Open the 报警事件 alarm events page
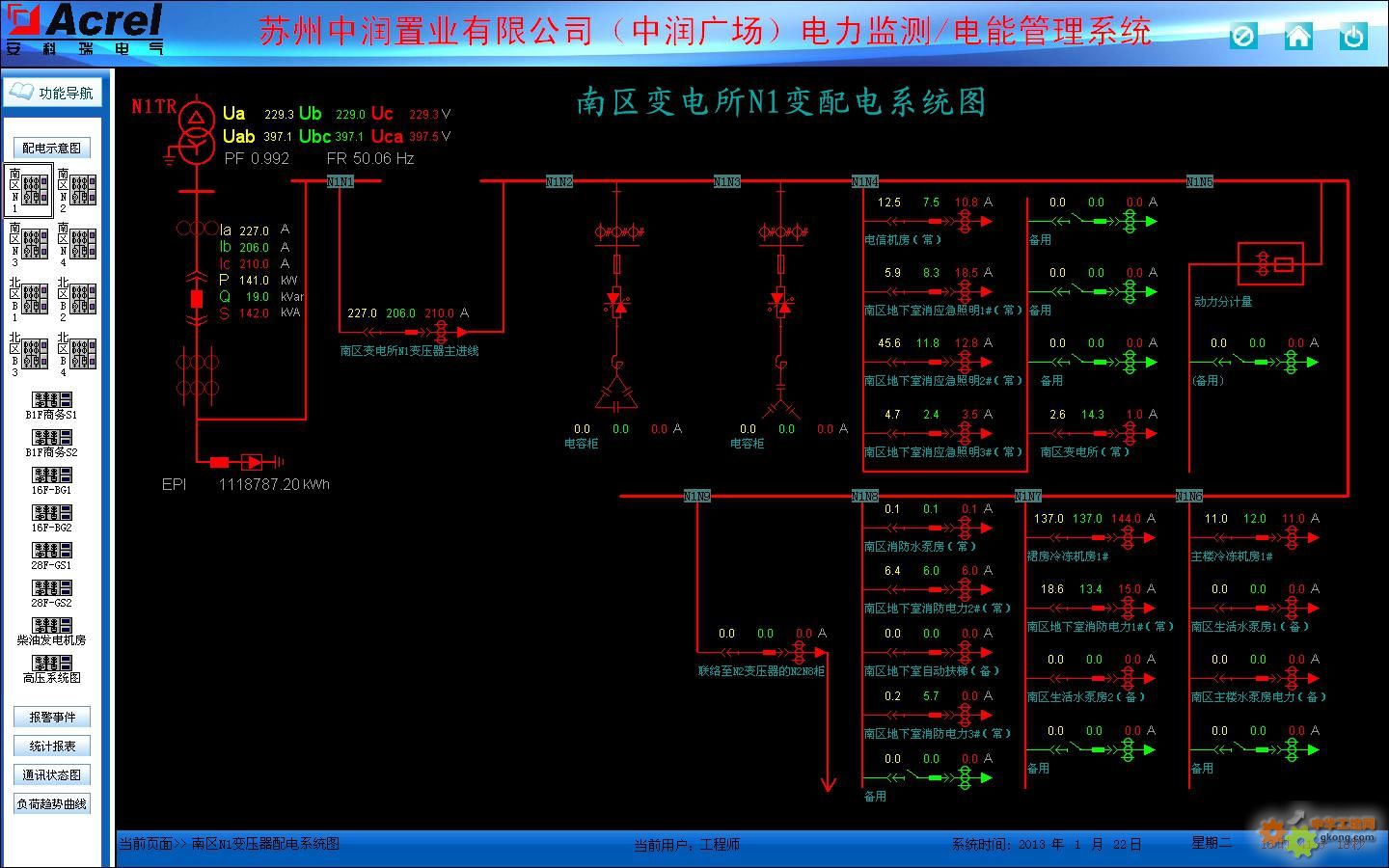1389x868 pixels. (x=52, y=717)
